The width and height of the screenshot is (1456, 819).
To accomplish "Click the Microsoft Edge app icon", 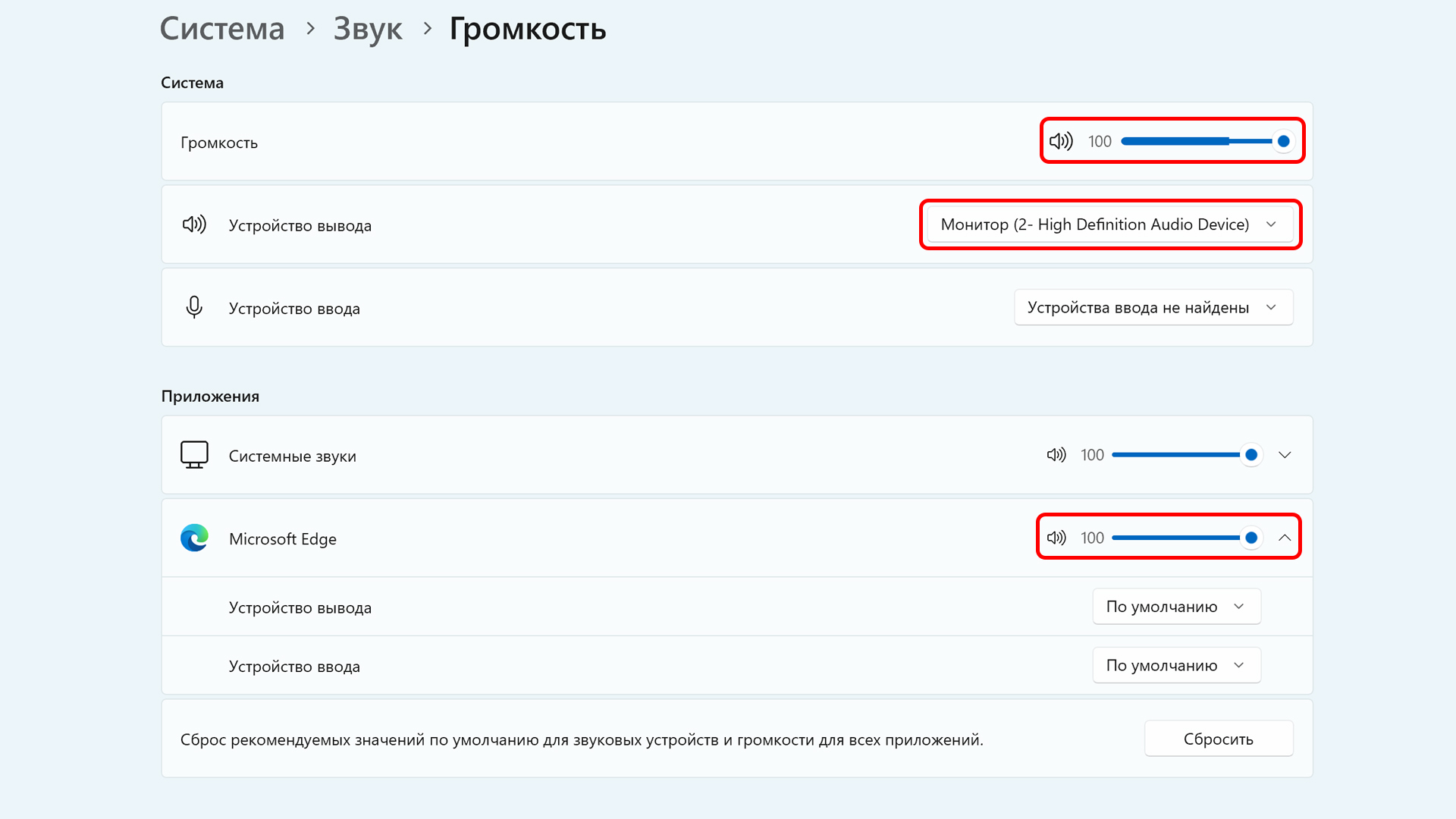I will point(194,538).
